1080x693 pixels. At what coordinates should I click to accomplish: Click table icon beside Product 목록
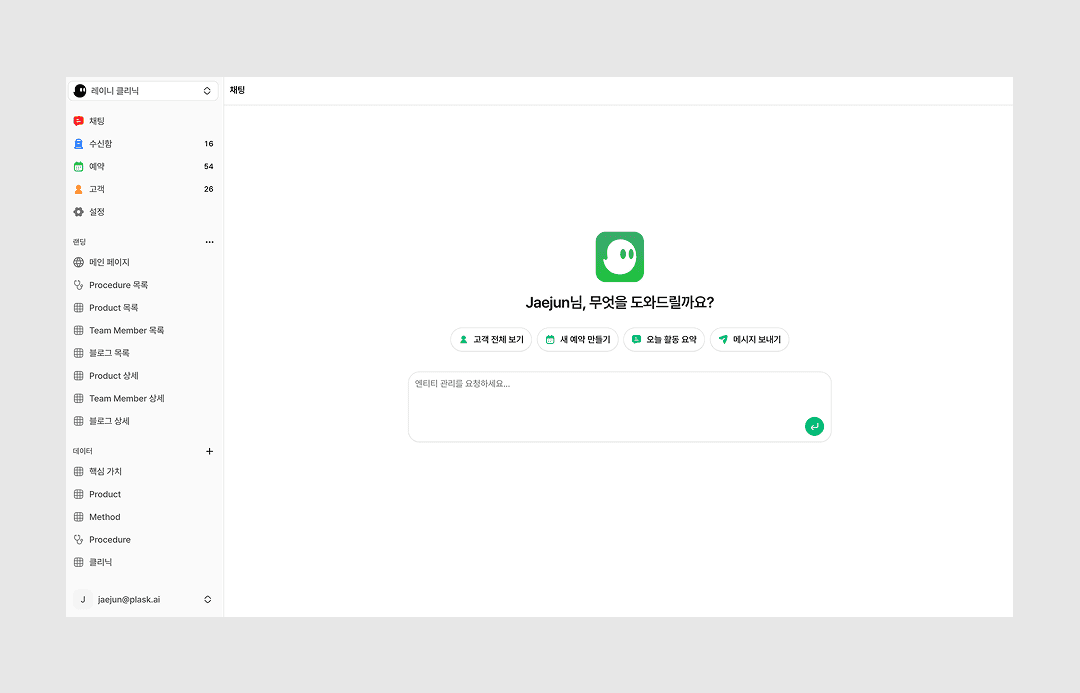[x=79, y=308]
